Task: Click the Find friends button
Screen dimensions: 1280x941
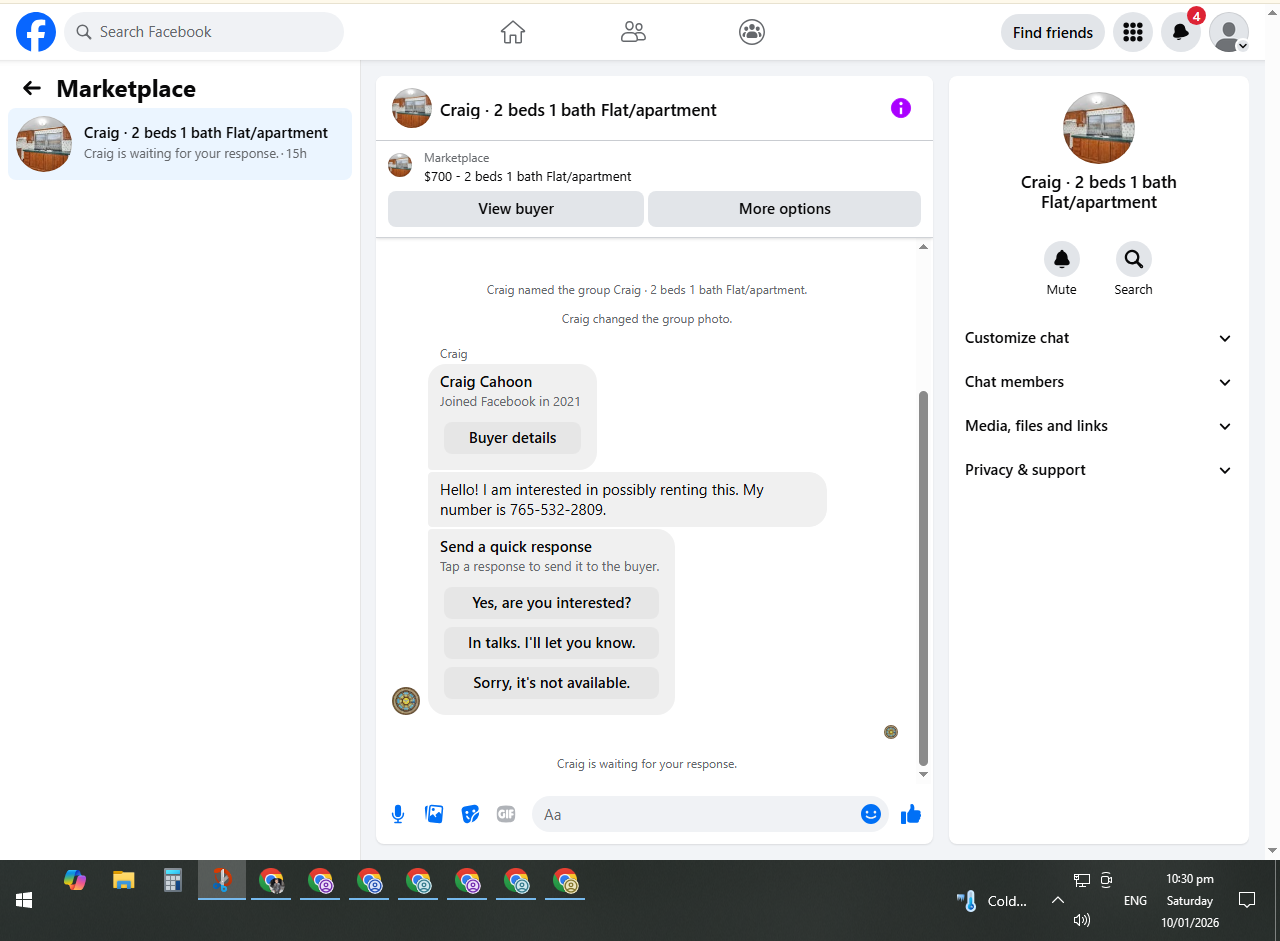Action: pos(1053,32)
